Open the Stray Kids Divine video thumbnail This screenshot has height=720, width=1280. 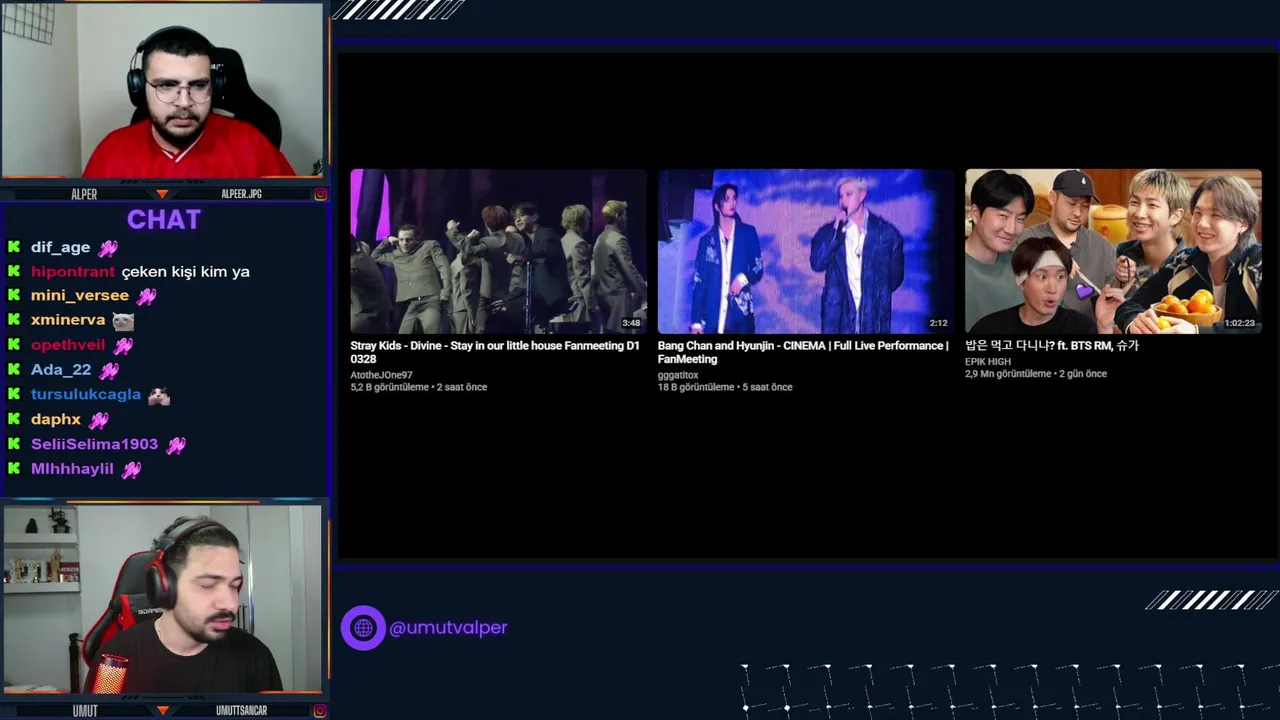498,251
